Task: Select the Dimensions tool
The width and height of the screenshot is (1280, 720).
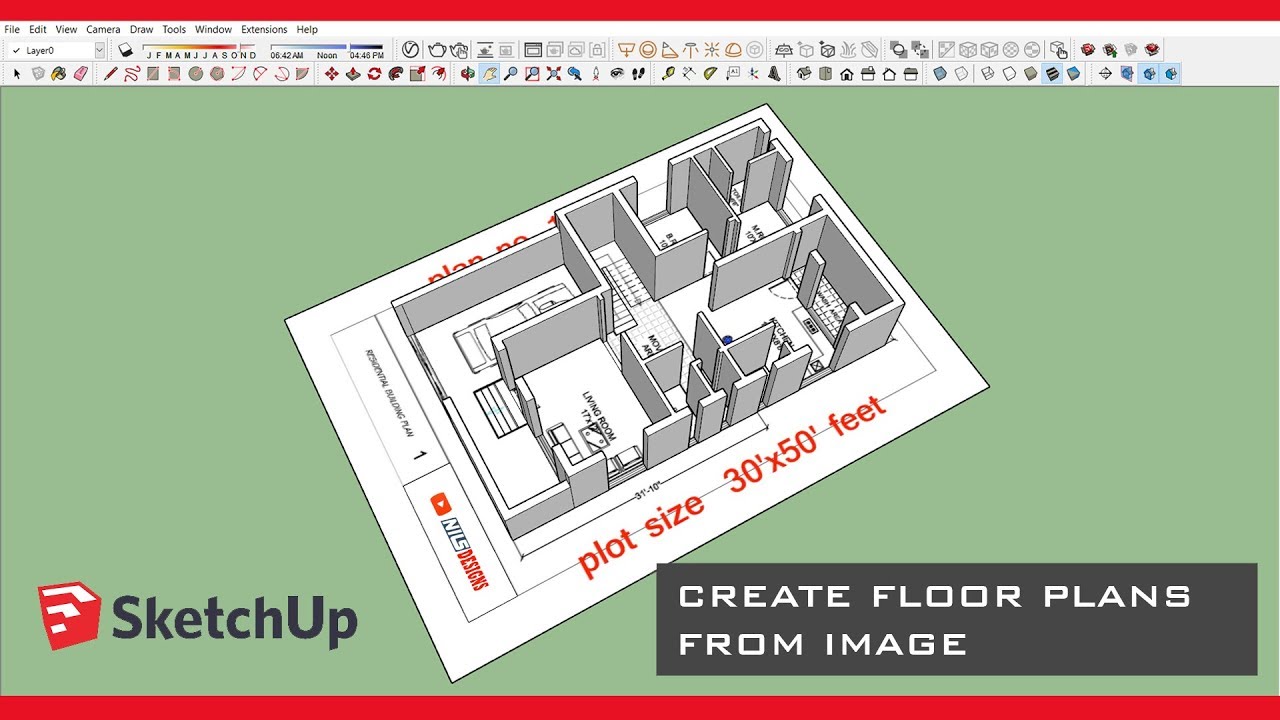Action: (689, 74)
